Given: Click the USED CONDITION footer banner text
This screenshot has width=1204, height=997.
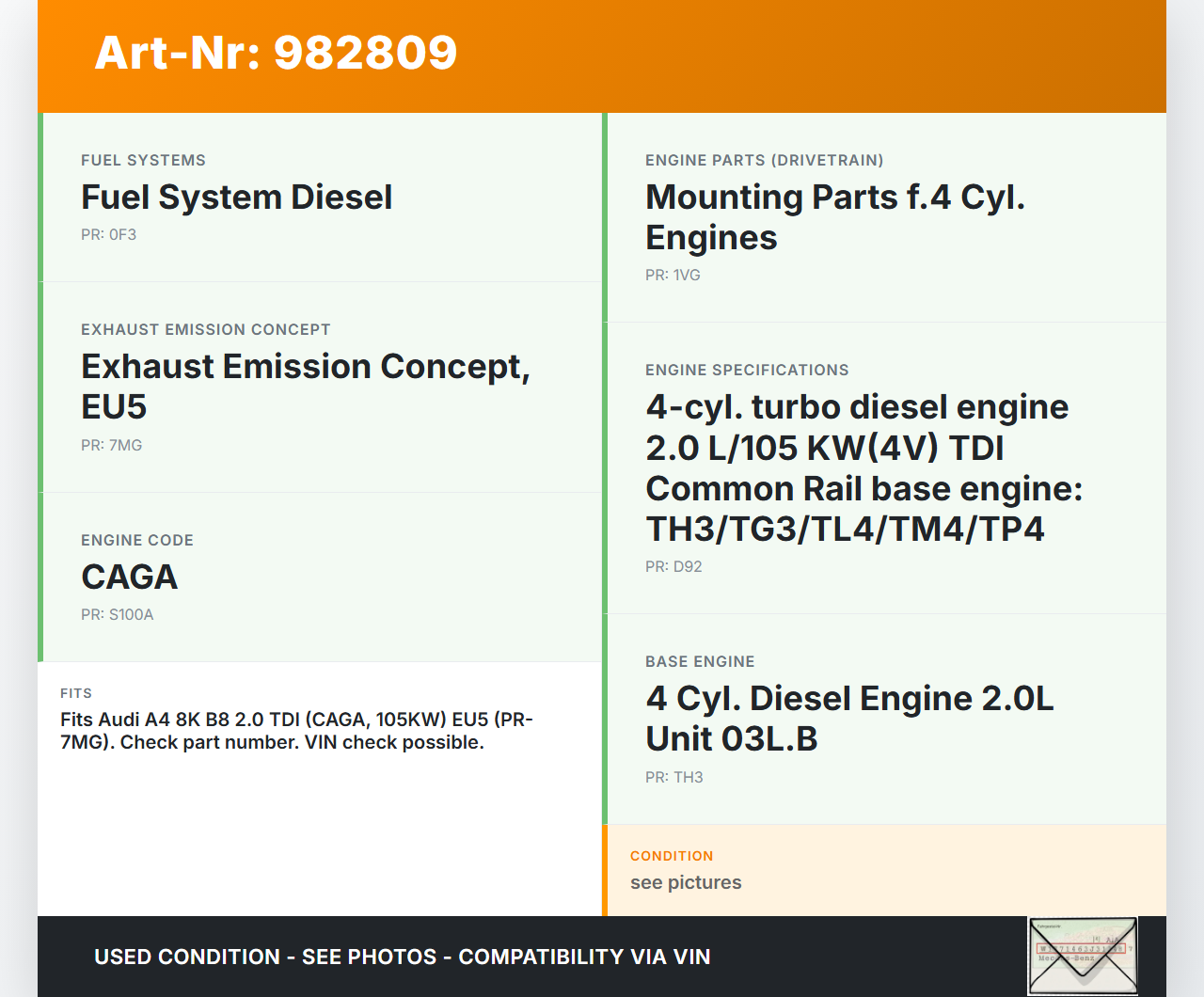Looking at the screenshot, I should (x=402, y=957).
